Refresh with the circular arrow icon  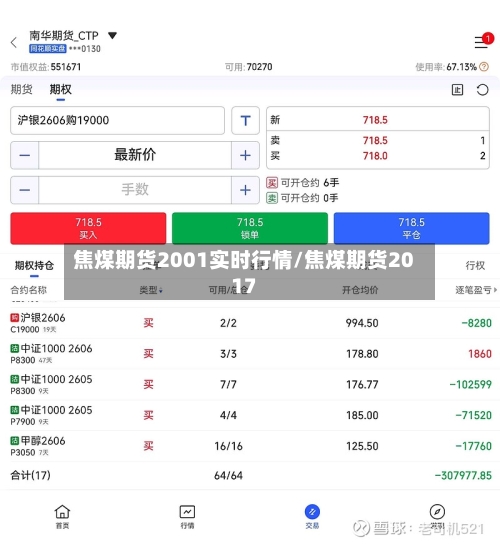pos(482,90)
